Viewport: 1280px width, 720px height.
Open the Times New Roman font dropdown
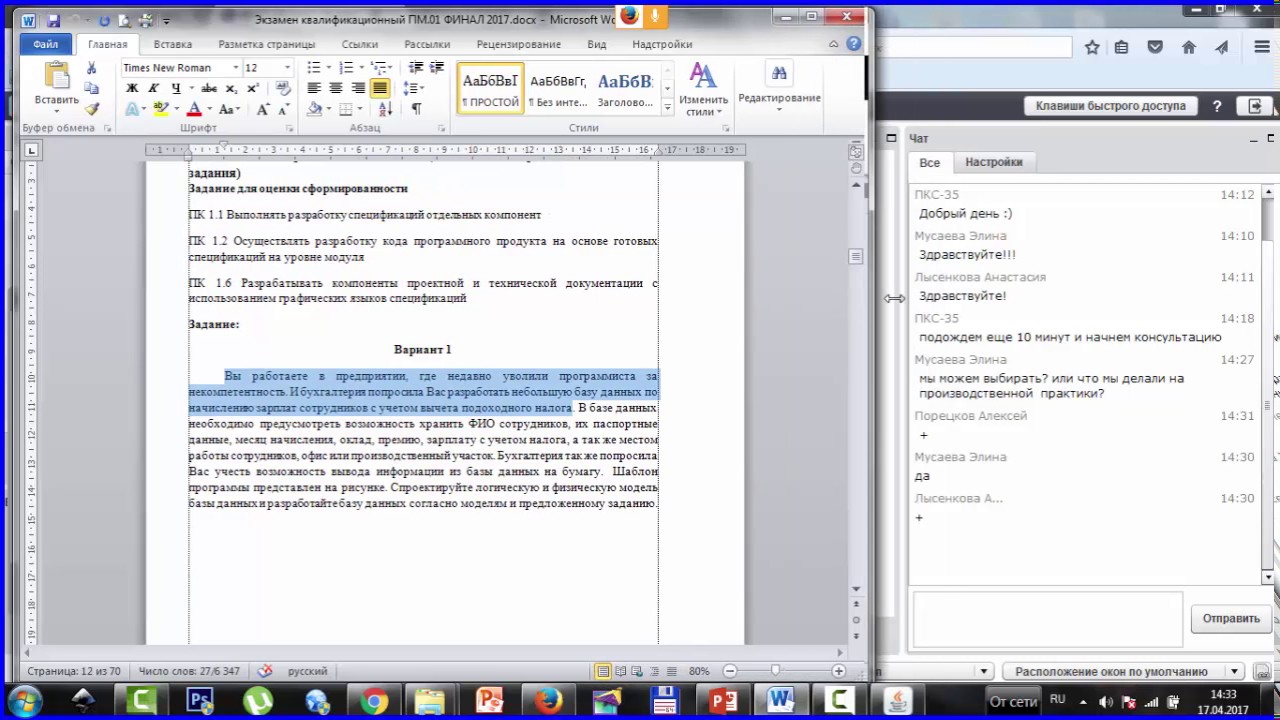coord(236,67)
